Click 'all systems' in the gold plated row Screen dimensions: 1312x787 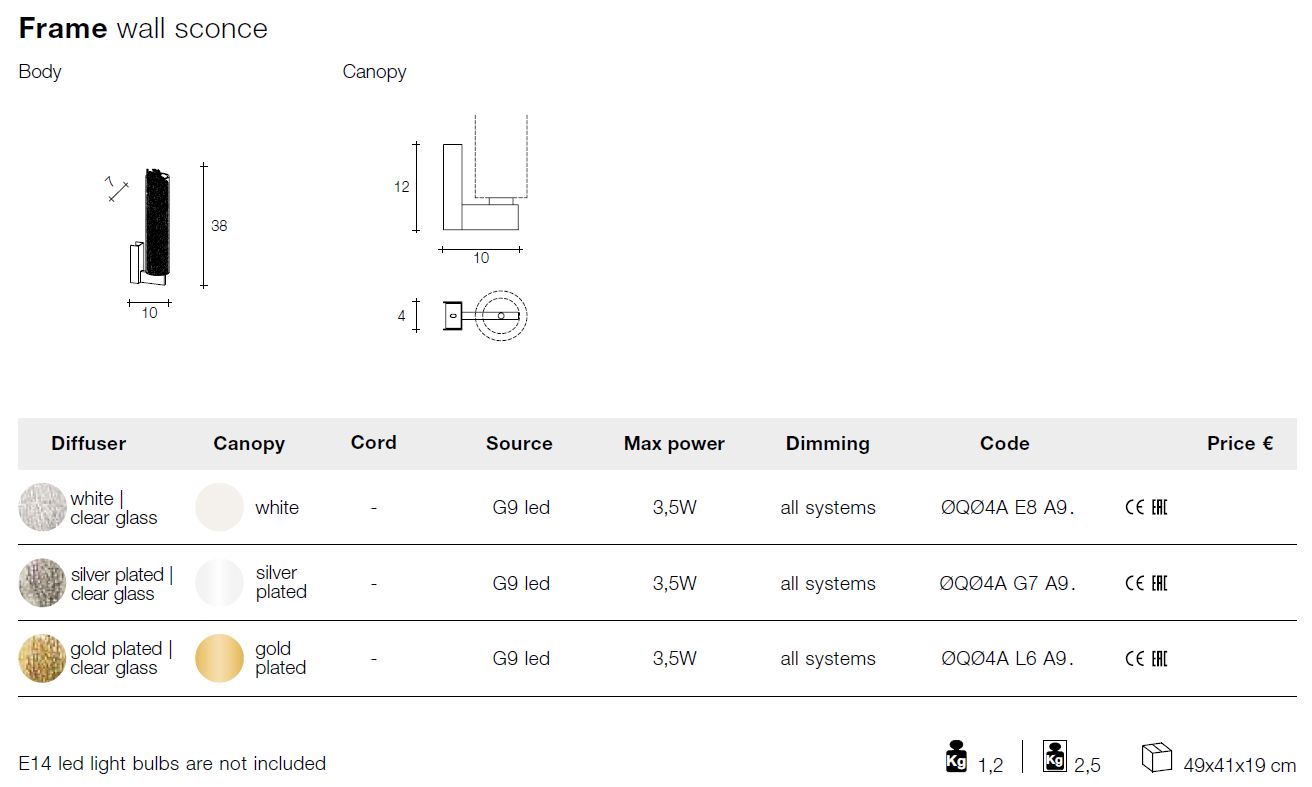[828, 659]
